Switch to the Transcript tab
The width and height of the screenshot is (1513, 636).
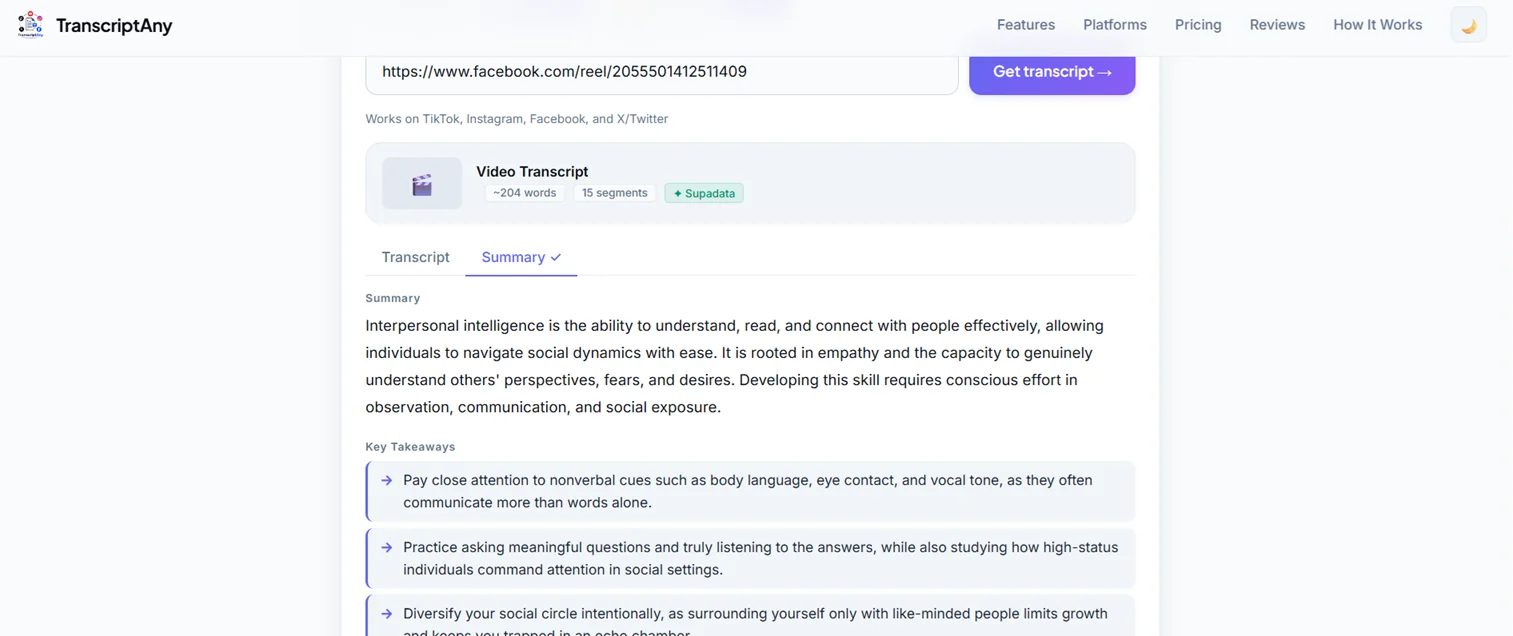415,257
